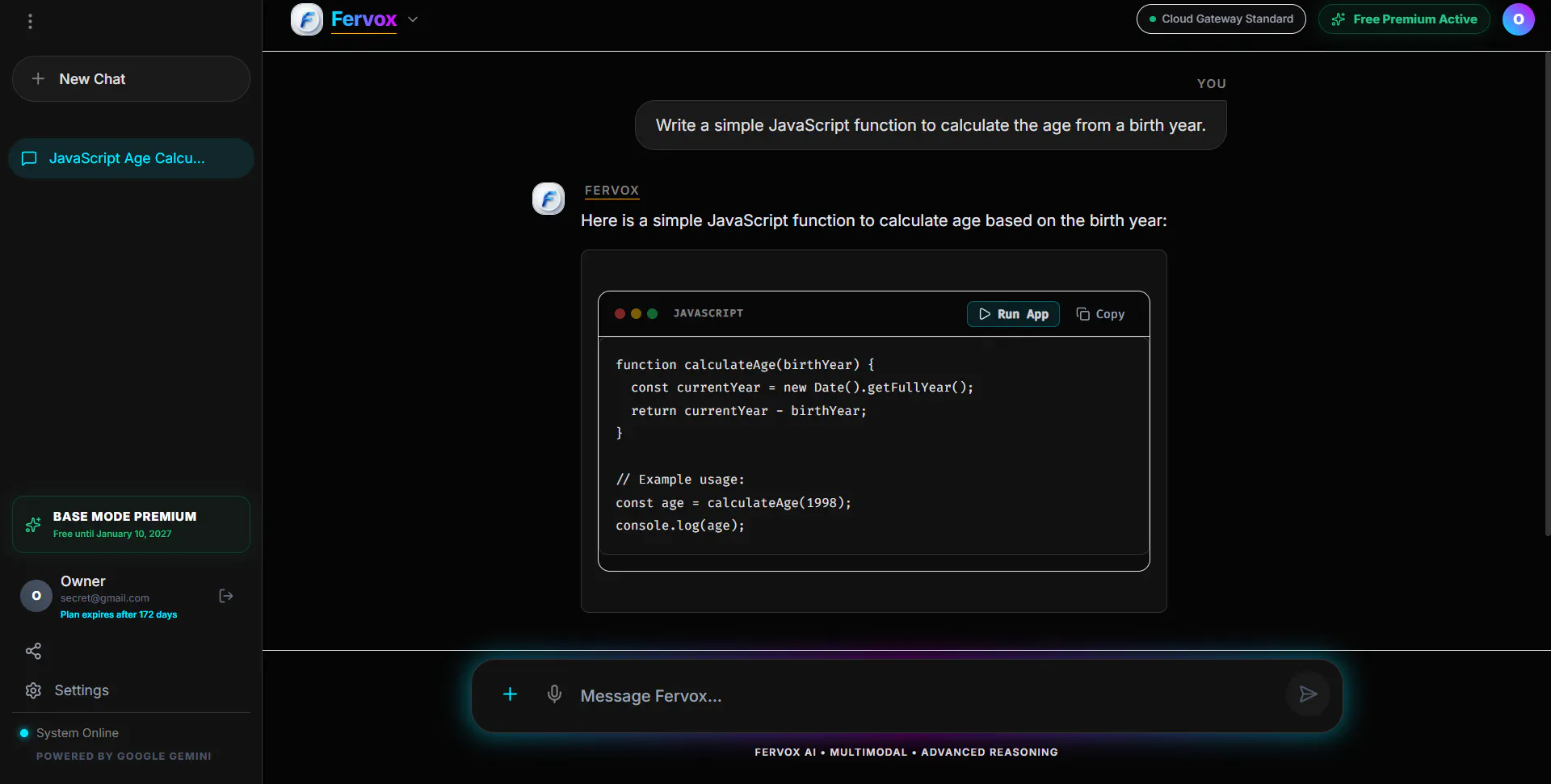Click the 'function calculateAge(birthYear) {' code line
This screenshot has width=1551, height=784.
pyautogui.click(x=745, y=365)
